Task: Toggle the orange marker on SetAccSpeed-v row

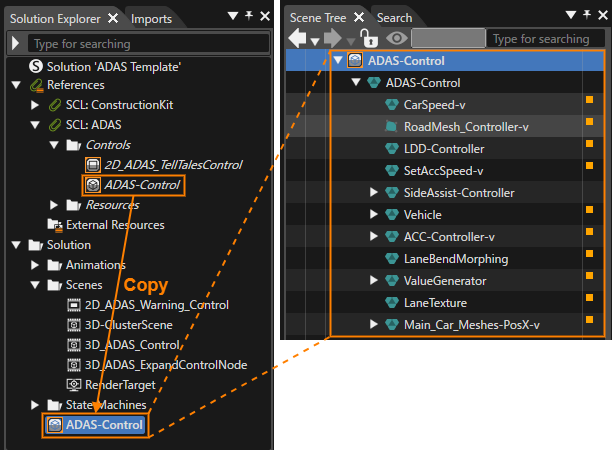Action: pyautogui.click(x=589, y=166)
